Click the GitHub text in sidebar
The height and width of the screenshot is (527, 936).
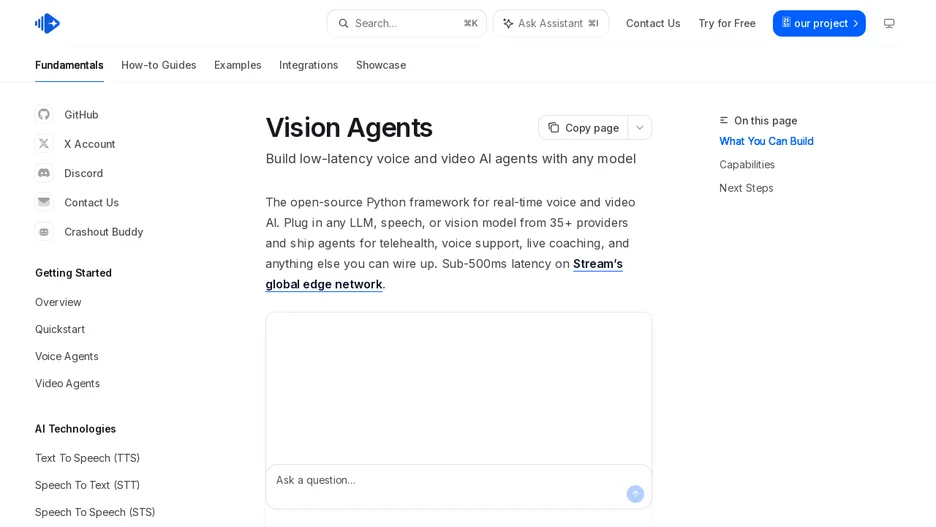click(81, 115)
